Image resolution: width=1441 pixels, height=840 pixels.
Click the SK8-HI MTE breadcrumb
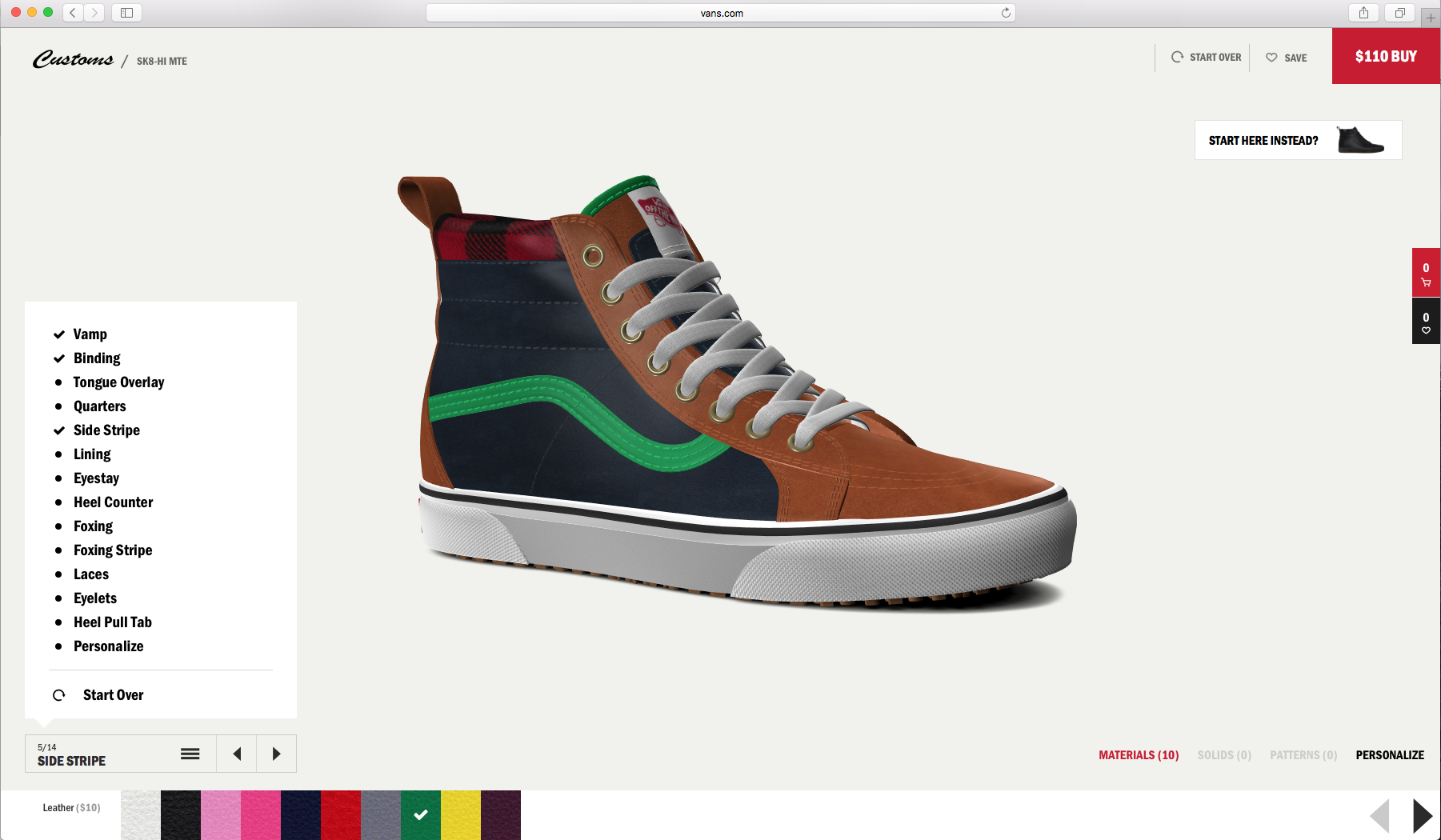162,61
